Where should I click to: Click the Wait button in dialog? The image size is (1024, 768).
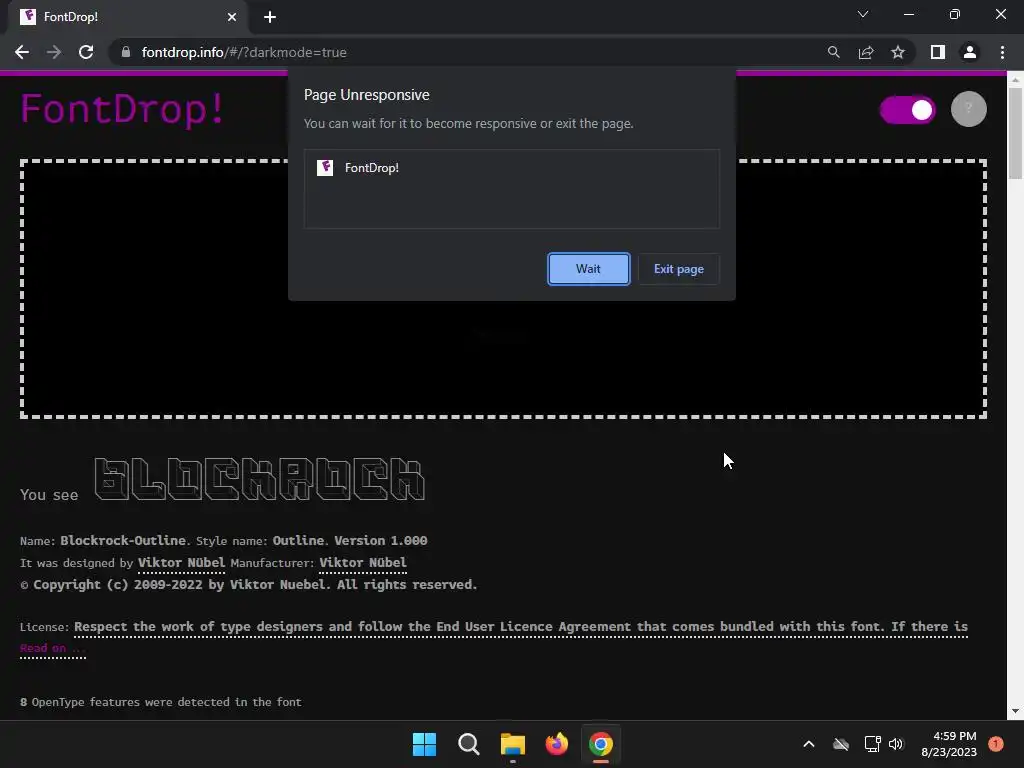[x=588, y=269]
